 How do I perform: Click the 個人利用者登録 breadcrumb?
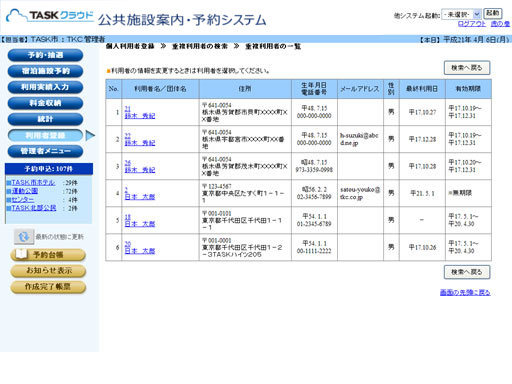point(130,46)
